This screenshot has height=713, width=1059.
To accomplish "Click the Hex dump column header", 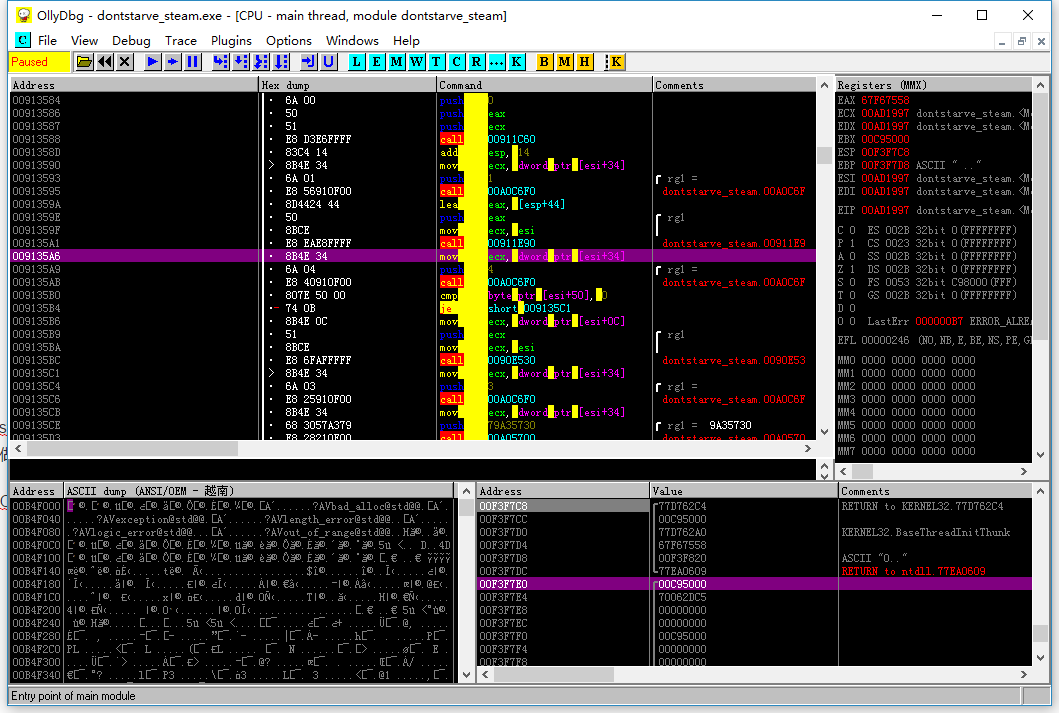I will [x=348, y=85].
